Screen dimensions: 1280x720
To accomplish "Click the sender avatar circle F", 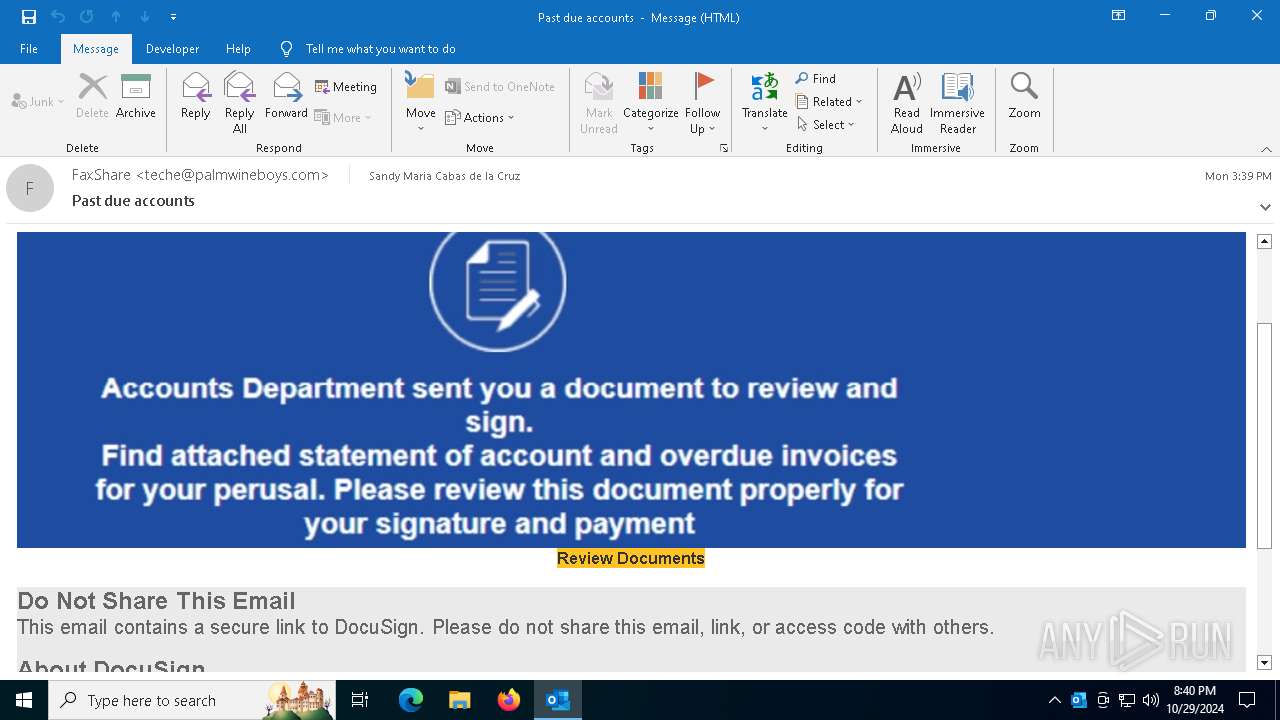I will 30,188.
